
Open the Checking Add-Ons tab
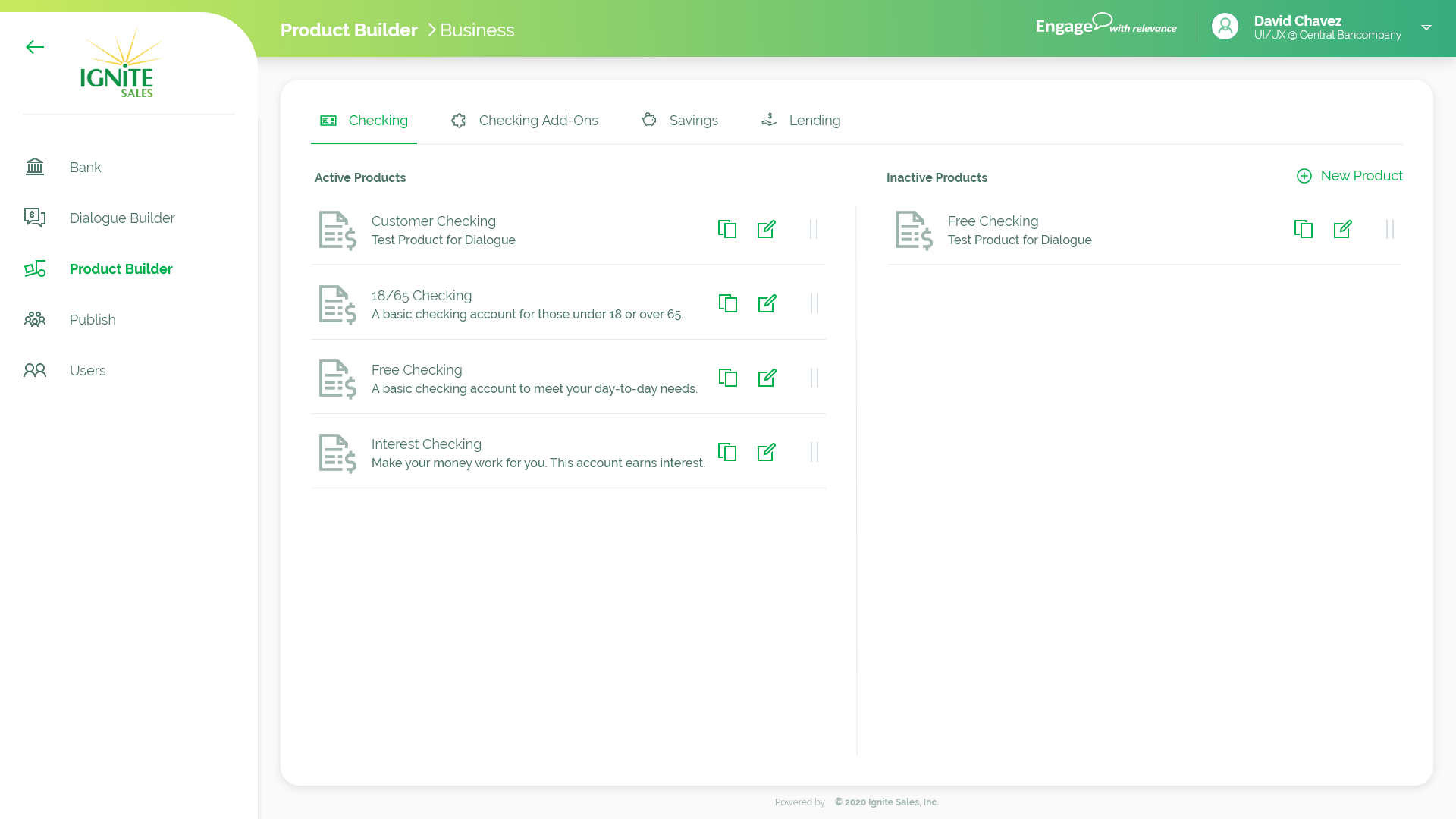pyautogui.click(x=525, y=121)
